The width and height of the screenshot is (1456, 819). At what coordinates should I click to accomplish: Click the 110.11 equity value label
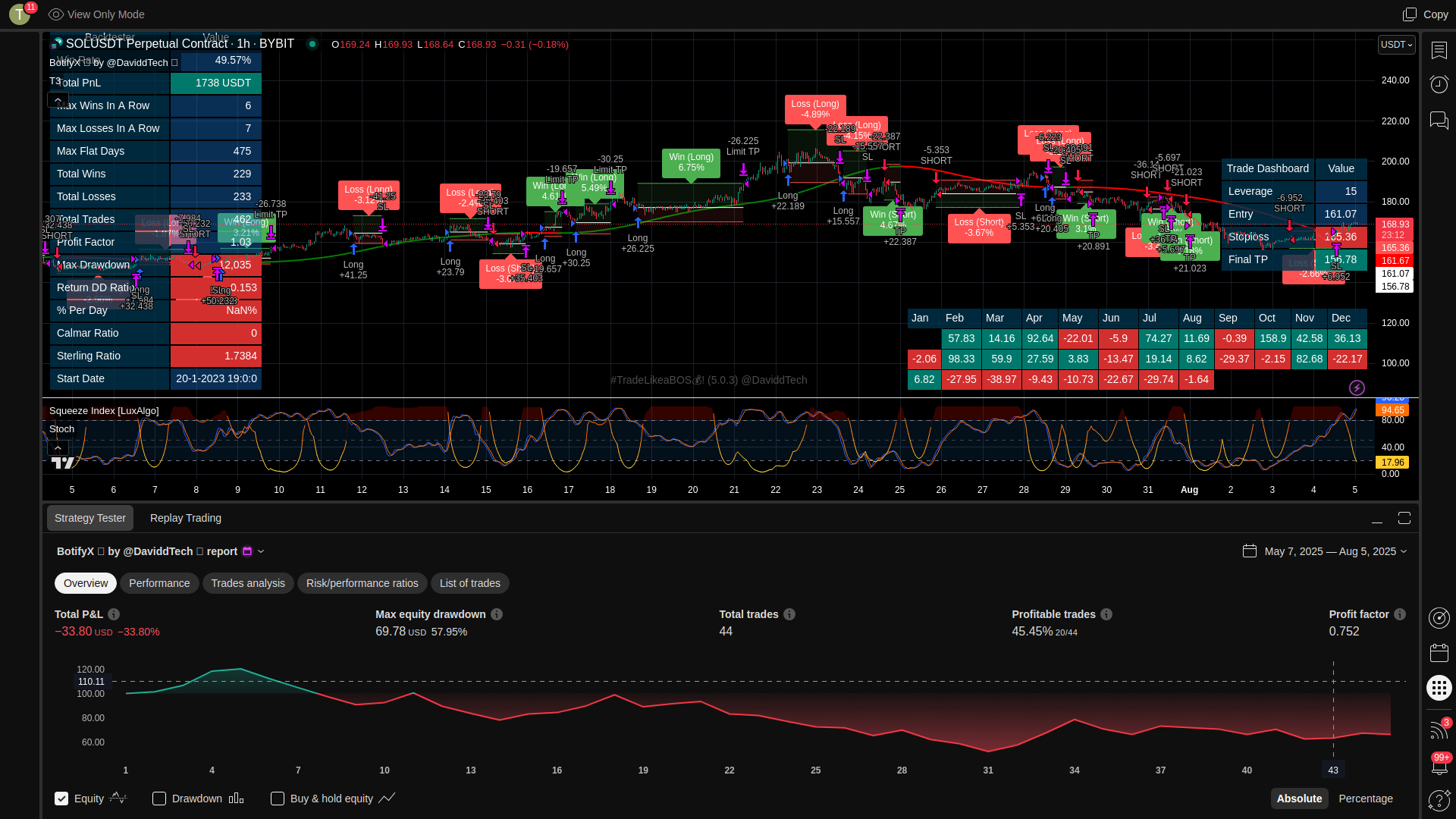click(92, 681)
